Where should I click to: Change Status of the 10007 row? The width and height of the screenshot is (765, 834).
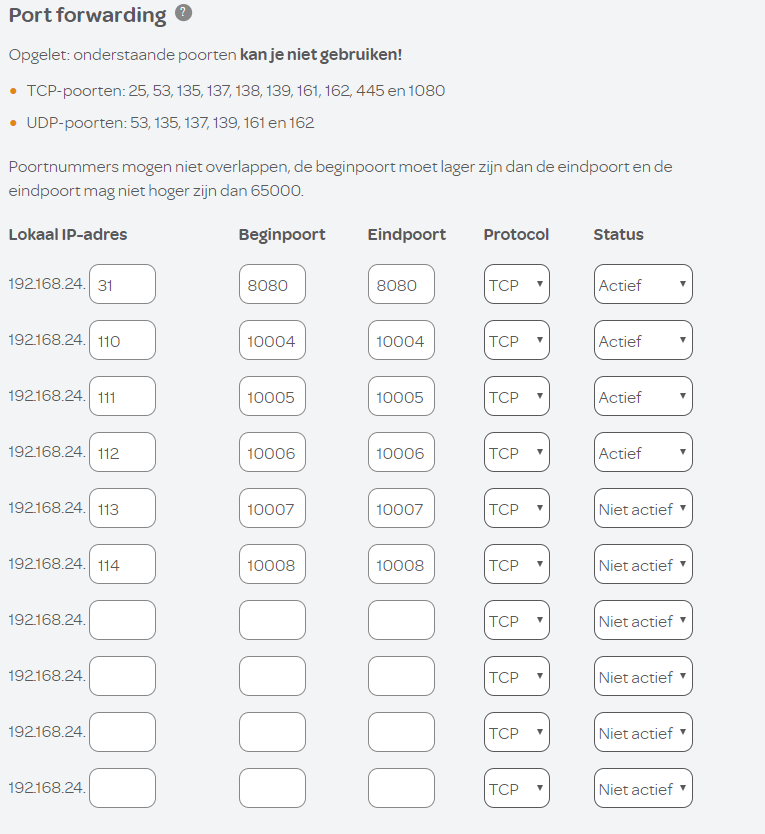pyautogui.click(x=643, y=509)
